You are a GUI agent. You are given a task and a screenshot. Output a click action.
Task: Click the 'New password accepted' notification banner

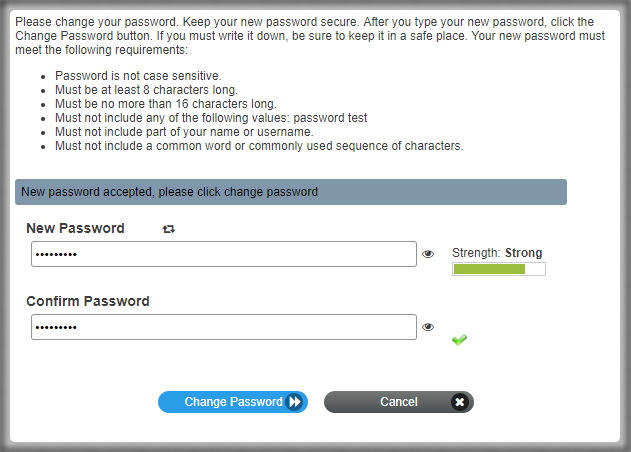[x=290, y=192]
